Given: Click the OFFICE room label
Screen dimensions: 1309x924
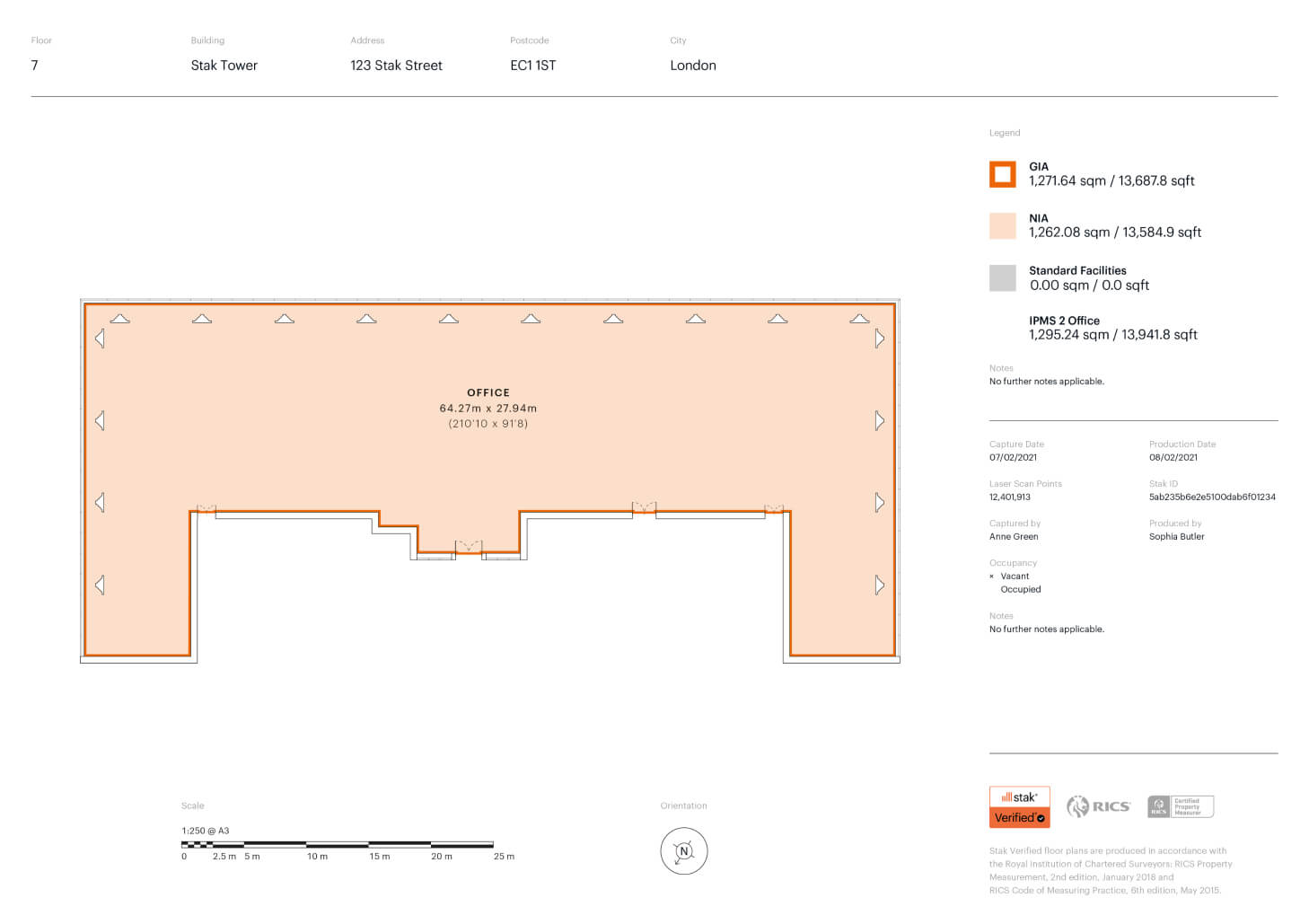Looking at the screenshot, I should click(488, 392).
